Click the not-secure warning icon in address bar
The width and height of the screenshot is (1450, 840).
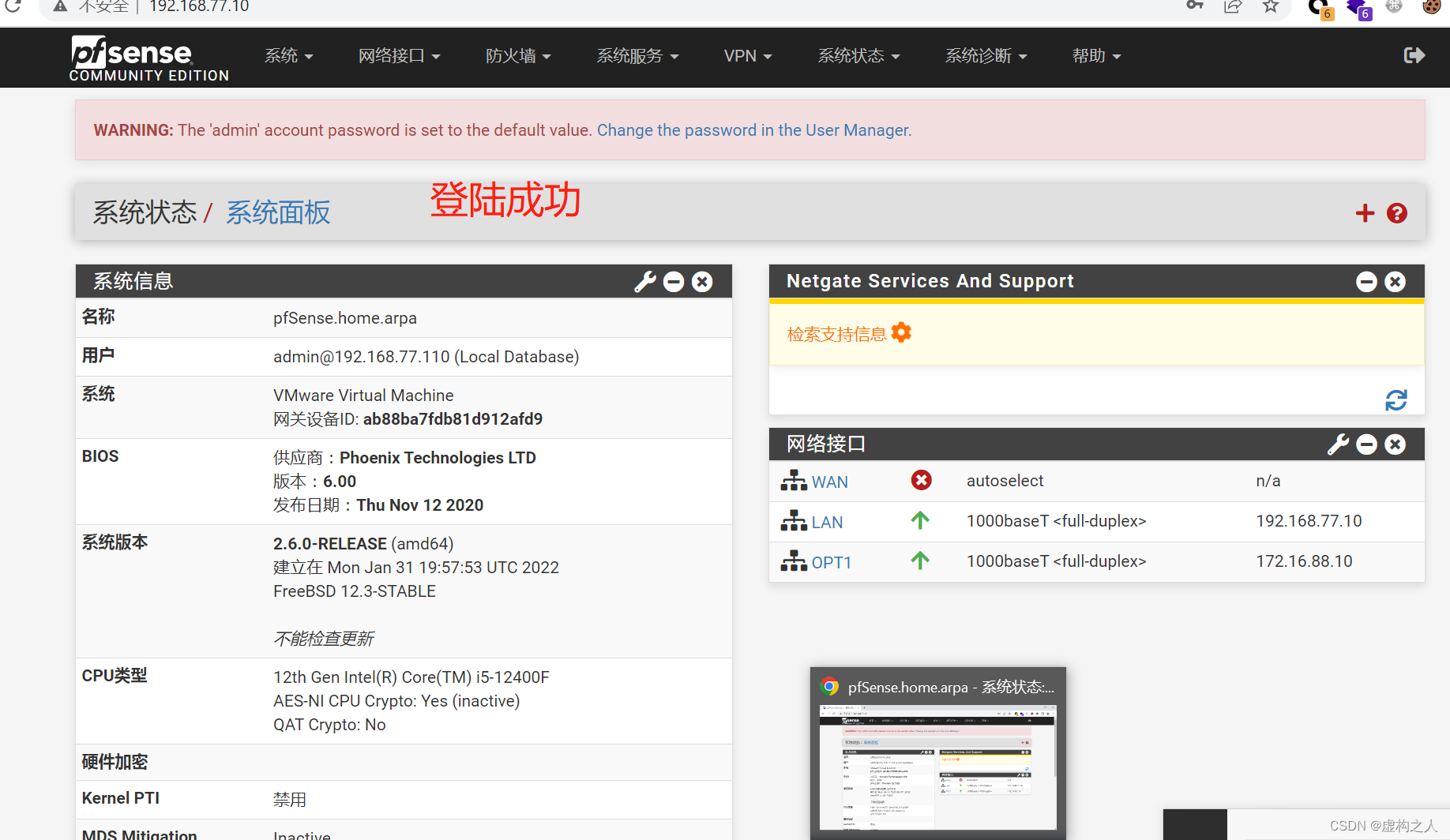click(x=60, y=6)
